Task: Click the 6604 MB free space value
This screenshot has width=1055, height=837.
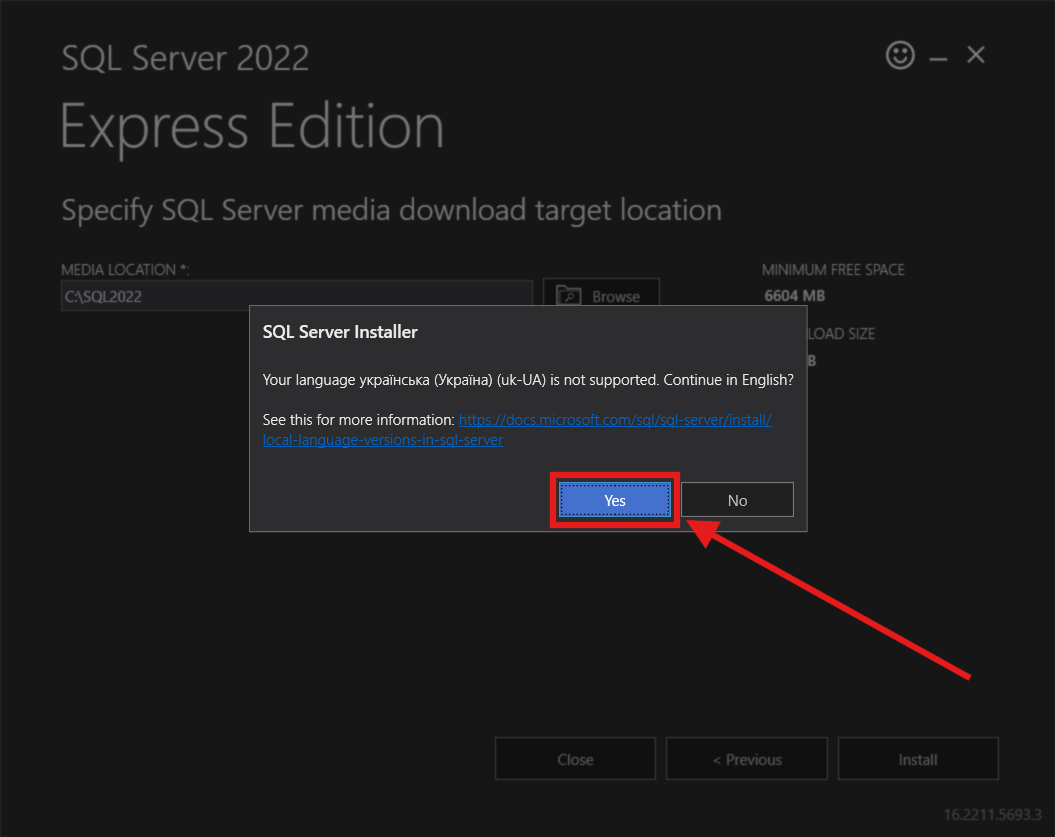Action: [794, 296]
